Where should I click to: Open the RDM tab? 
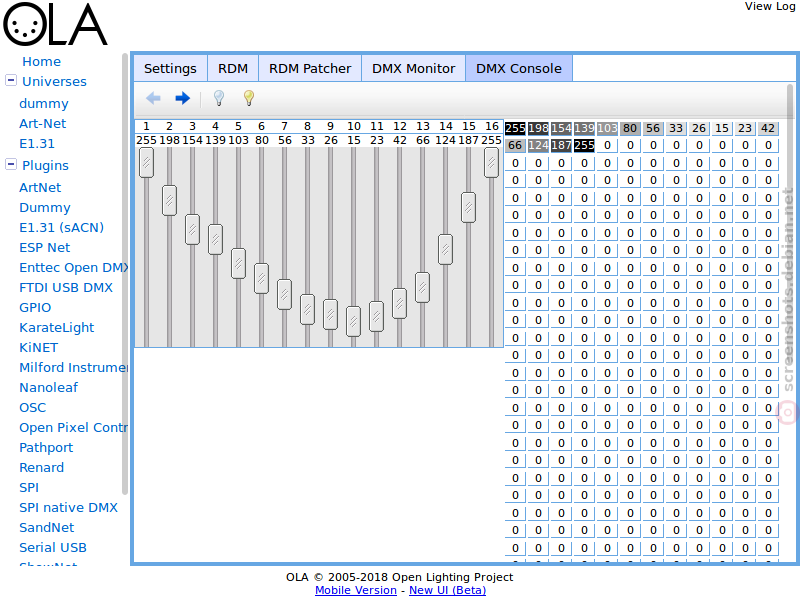(x=233, y=68)
